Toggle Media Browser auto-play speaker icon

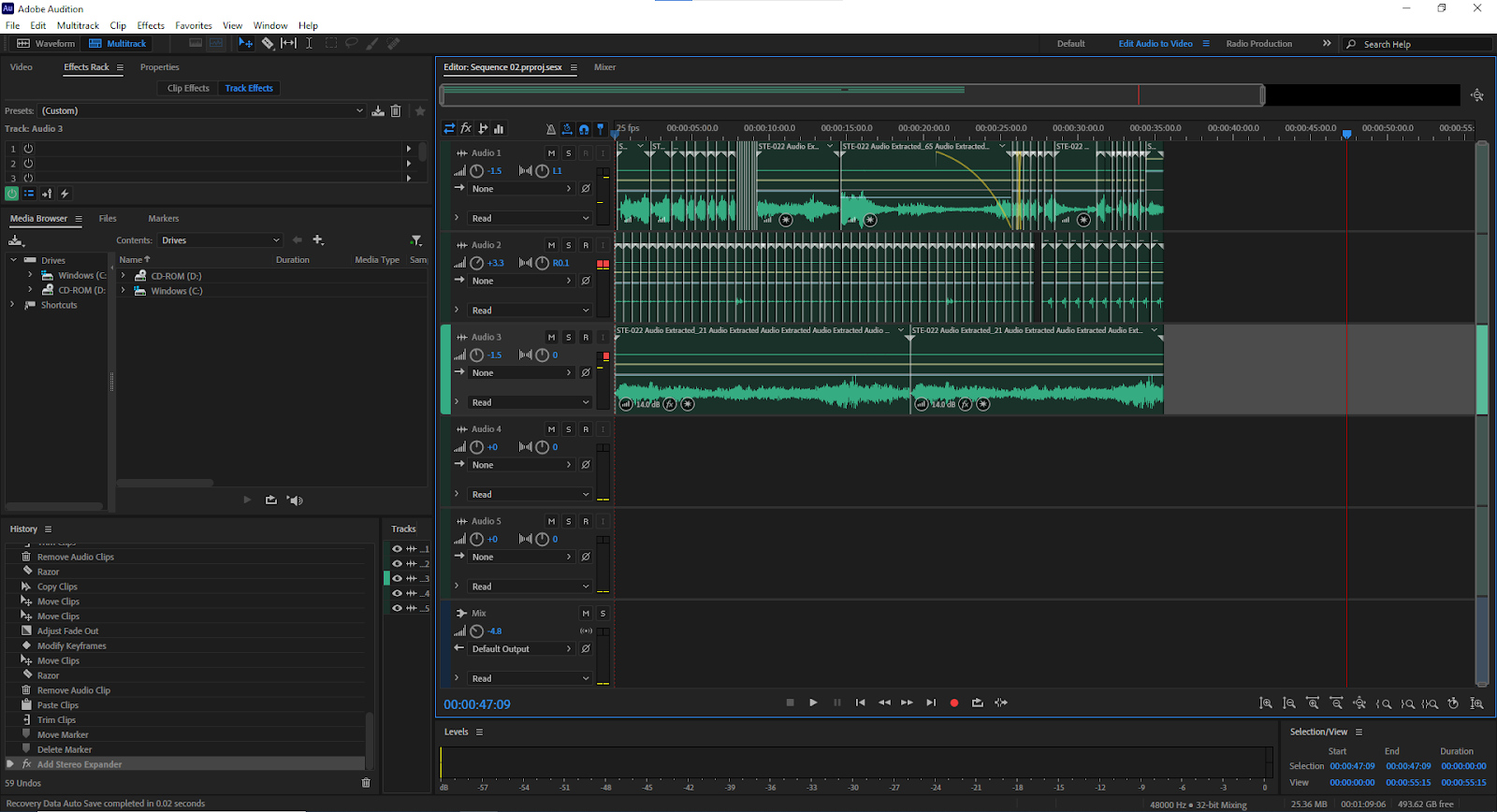(x=296, y=500)
